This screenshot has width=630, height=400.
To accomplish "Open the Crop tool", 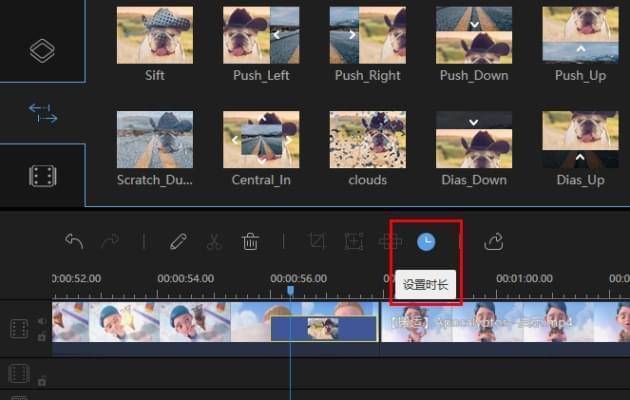I will [x=317, y=241].
